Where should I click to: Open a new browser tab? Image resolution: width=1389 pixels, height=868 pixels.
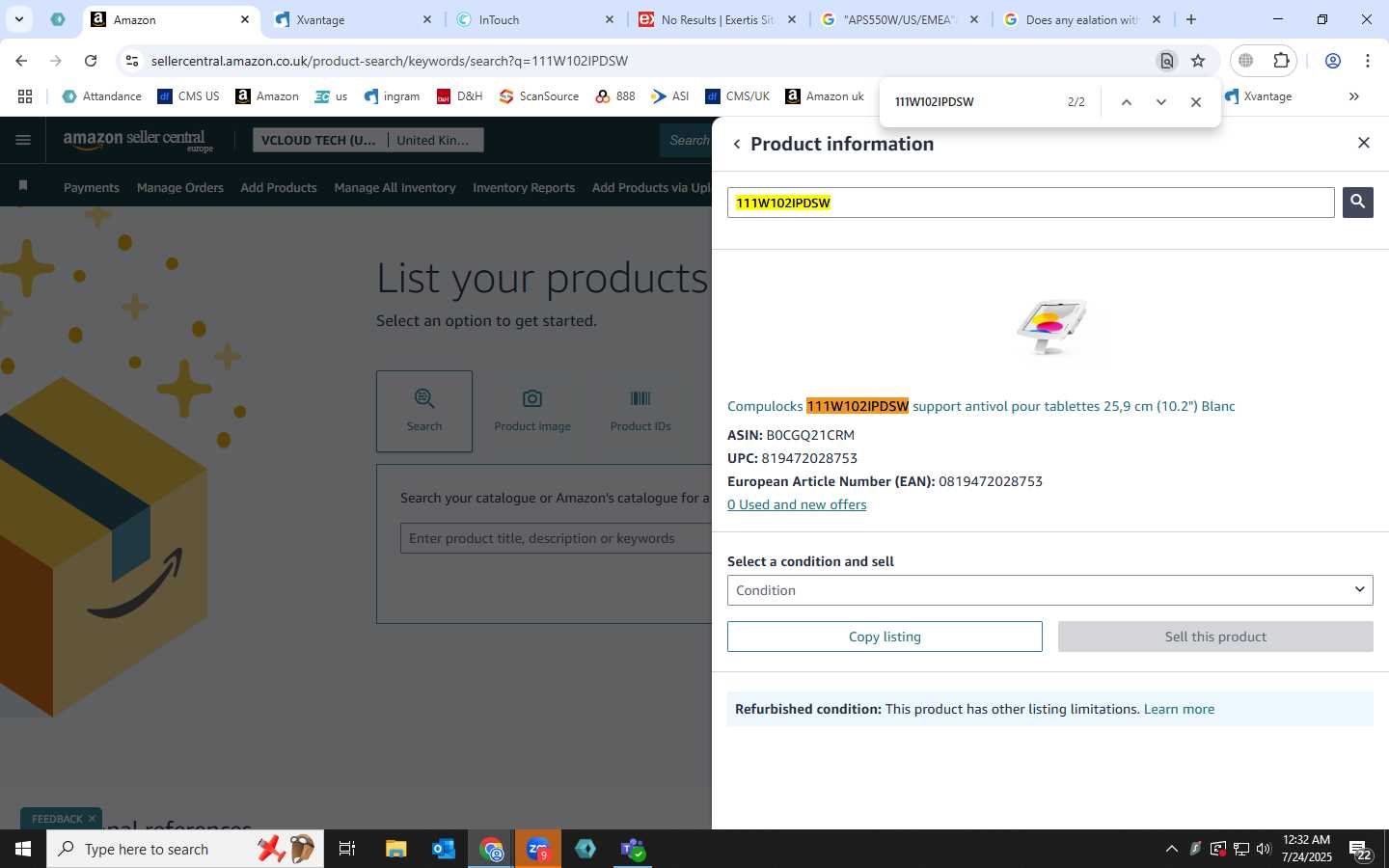point(1191,19)
